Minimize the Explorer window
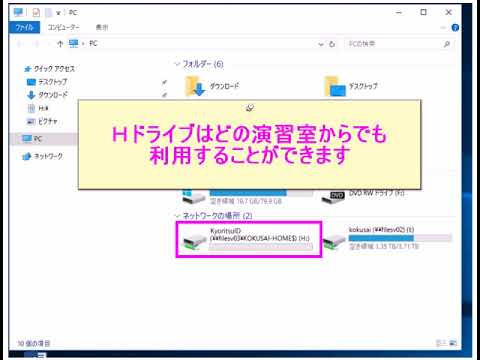This screenshot has height=360, width=480. pos(399,13)
